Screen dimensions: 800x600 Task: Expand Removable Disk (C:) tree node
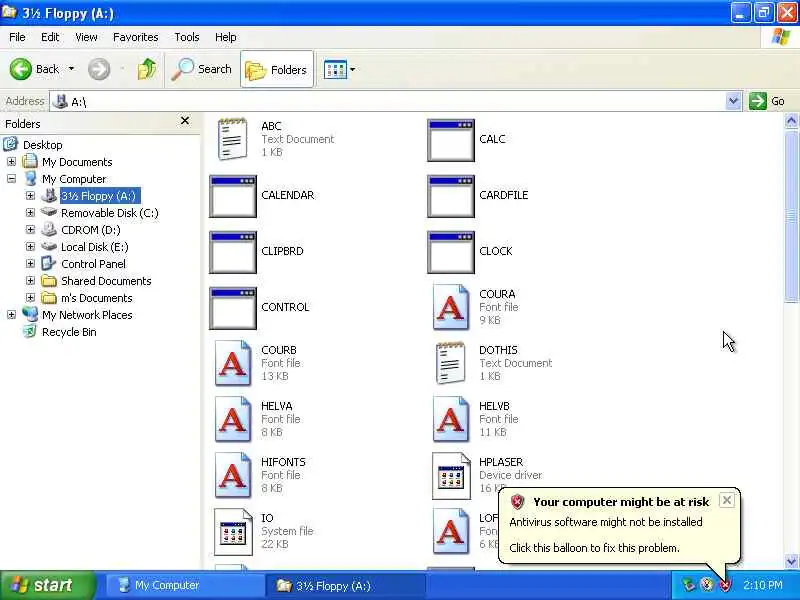click(x=30, y=213)
